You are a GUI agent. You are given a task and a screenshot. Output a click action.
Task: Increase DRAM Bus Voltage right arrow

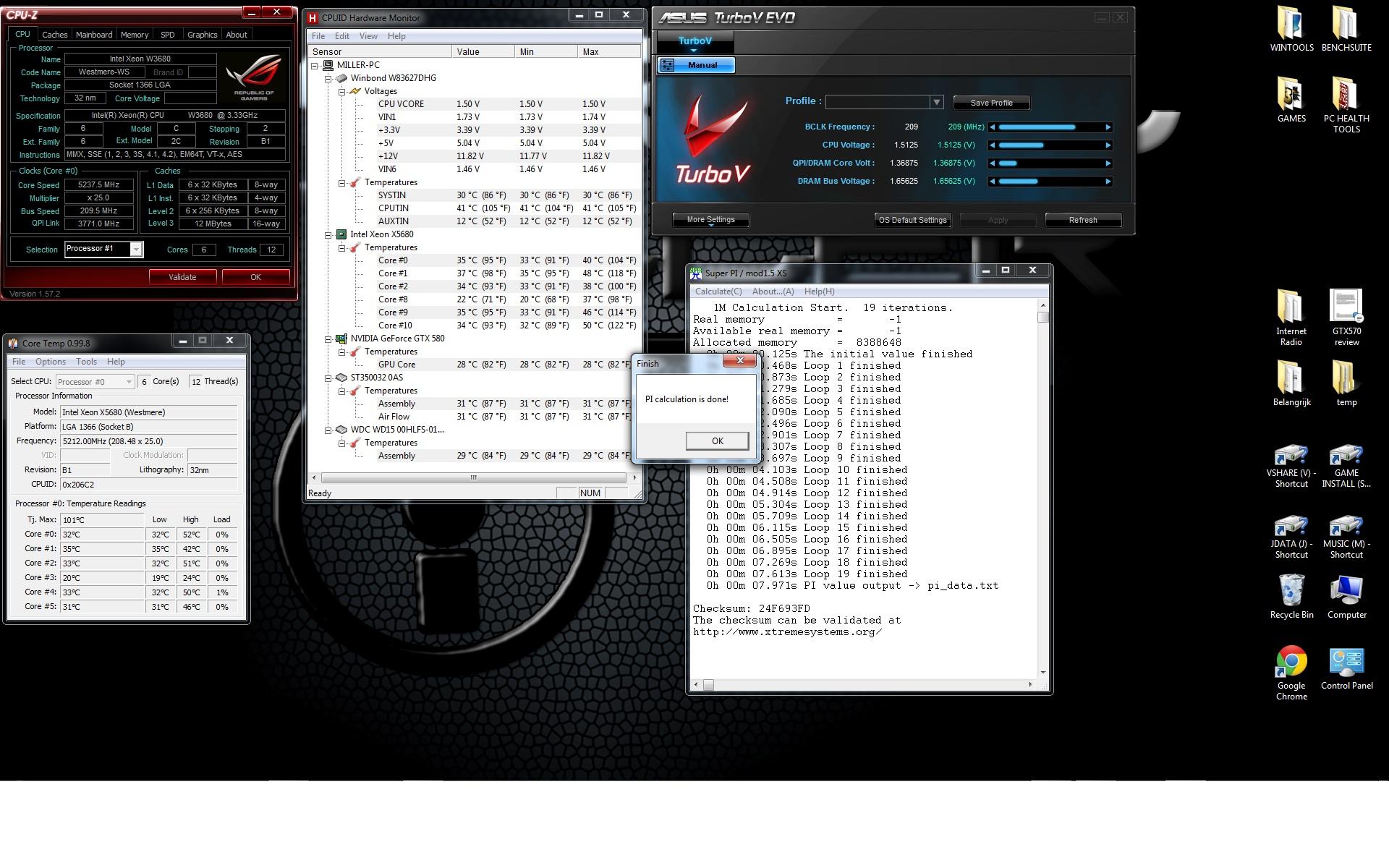point(1108,182)
